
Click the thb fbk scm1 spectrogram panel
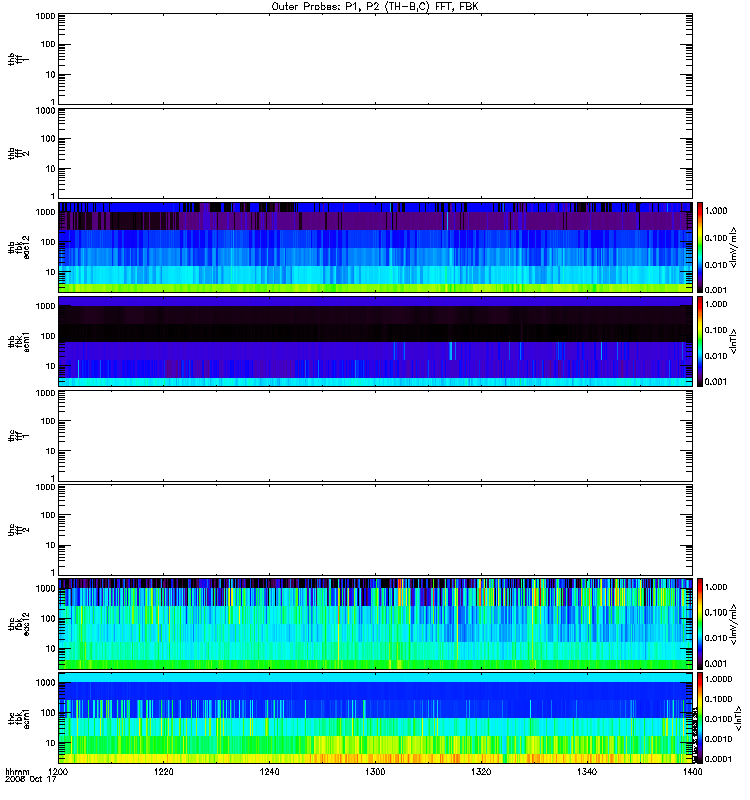[375, 341]
